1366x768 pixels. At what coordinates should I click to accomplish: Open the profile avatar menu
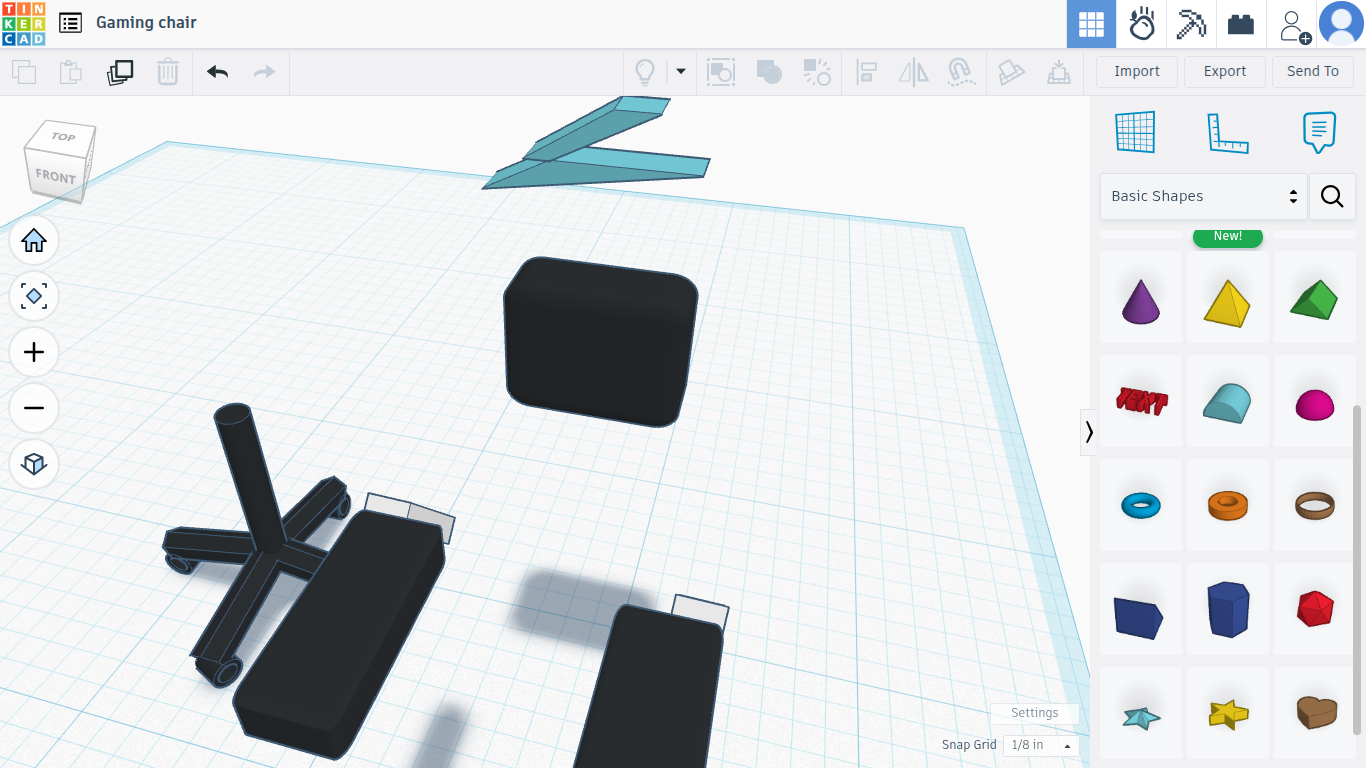1342,23
